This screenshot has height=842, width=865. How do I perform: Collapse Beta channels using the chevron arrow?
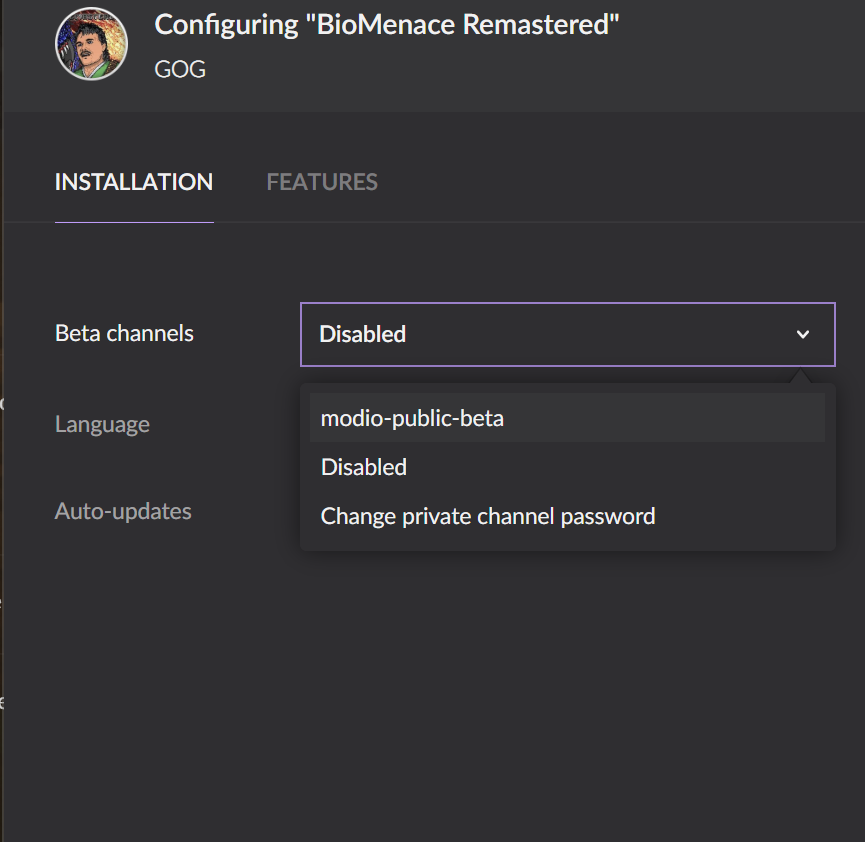coord(802,334)
